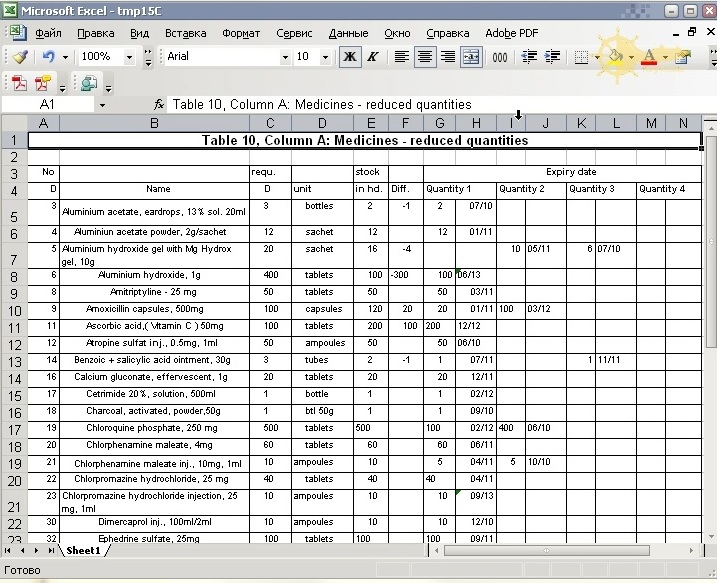Screen dimensions: 717x583
Task: Expand the font size dropdown
Action: 329,57
